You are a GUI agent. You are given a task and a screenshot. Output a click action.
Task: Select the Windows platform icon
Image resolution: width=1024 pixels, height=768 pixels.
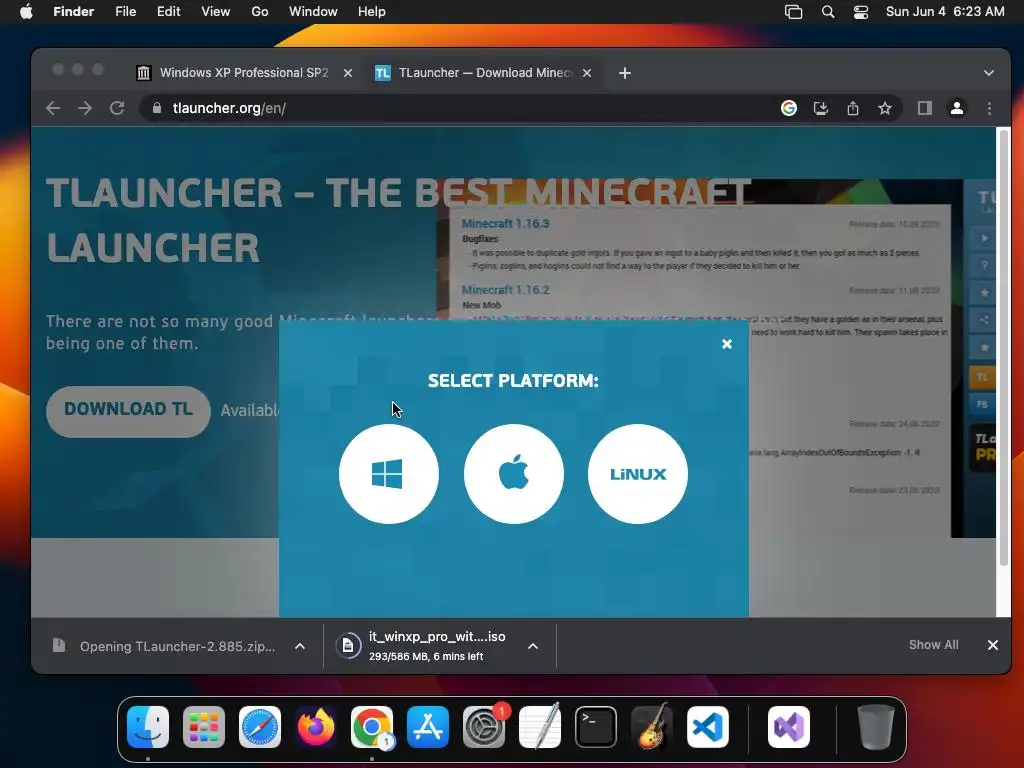coord(389,473)
